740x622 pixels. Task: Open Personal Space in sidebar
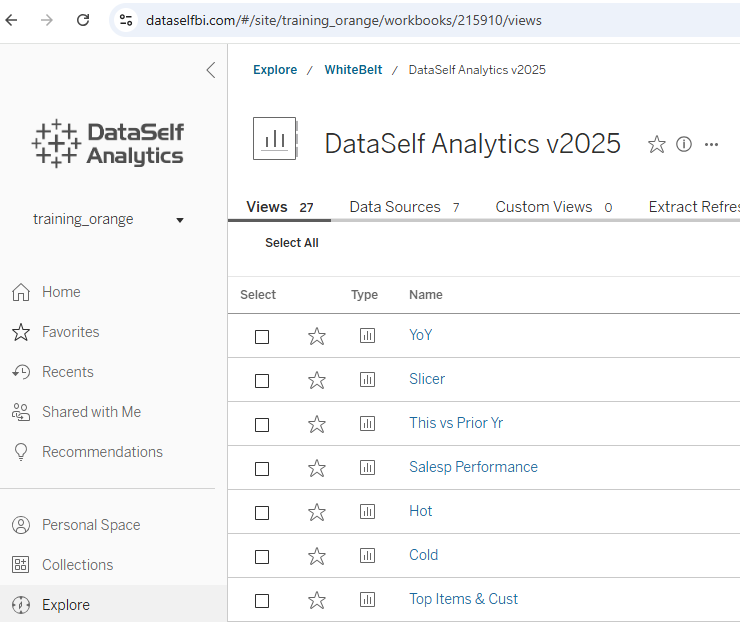(x=91, y=525)
